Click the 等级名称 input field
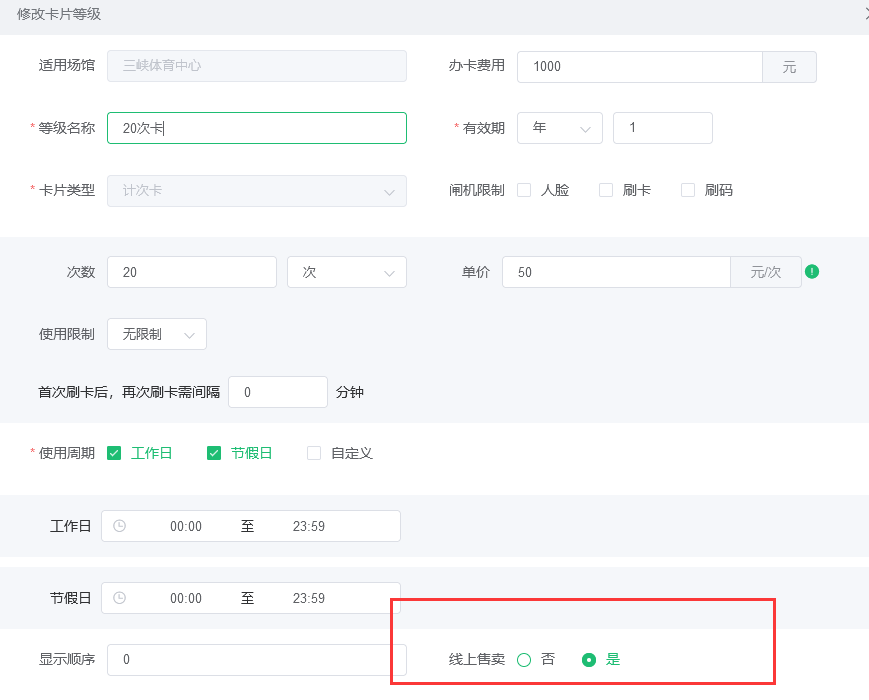Screen dimensions: 869x700 click(x=256, y=128)
